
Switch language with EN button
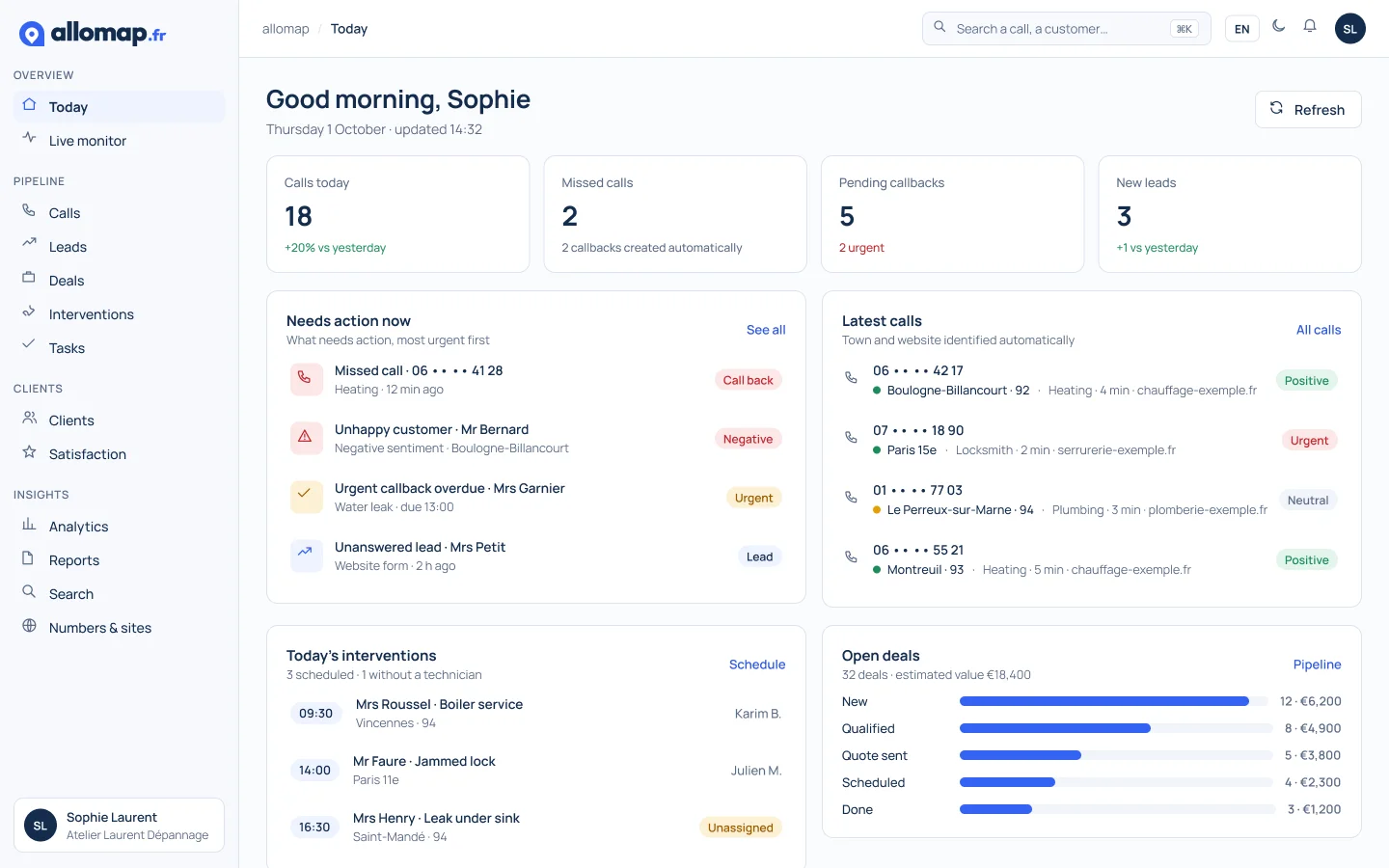point(1242,29)
